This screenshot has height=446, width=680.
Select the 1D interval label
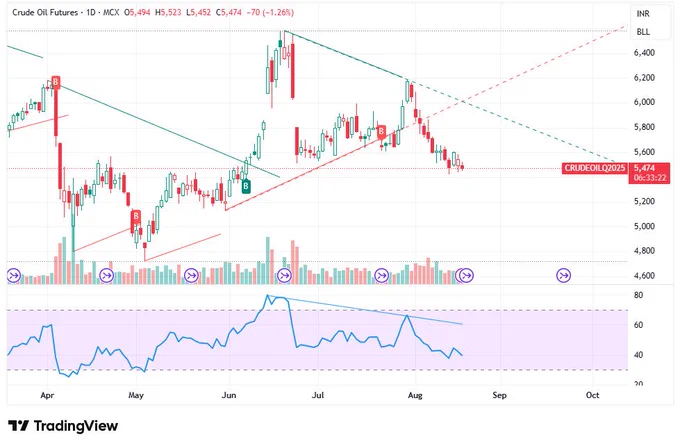tap(90, 13)
